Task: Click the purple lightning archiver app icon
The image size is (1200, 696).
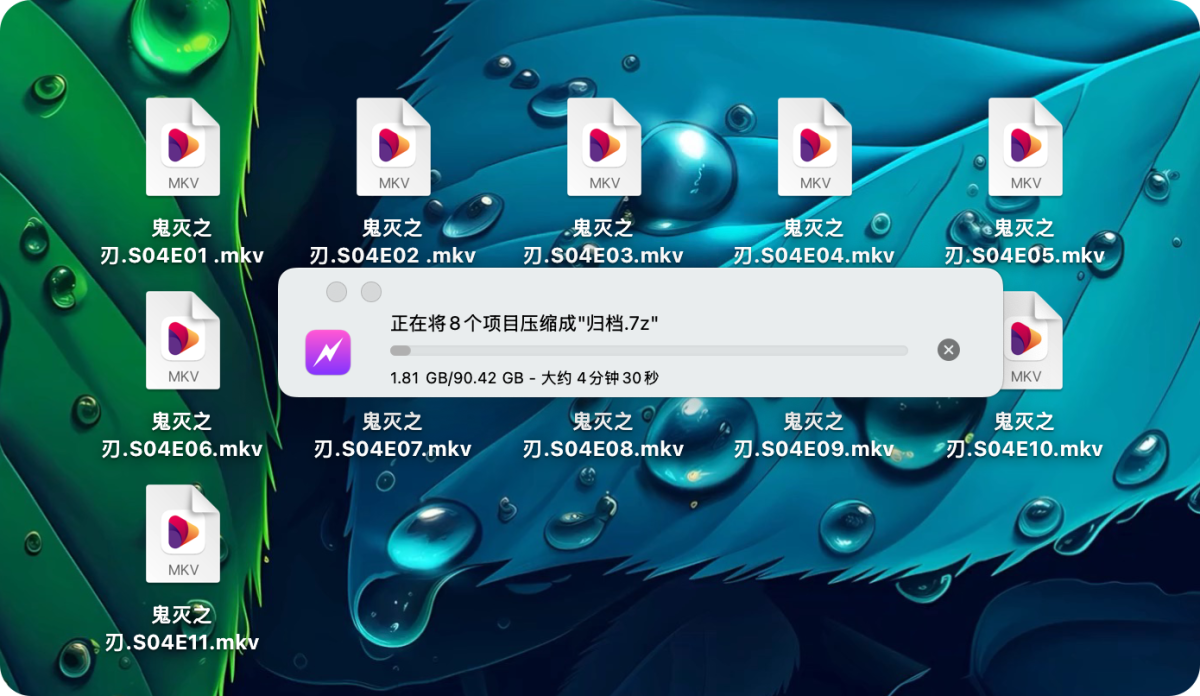Action: click(328, 352)
